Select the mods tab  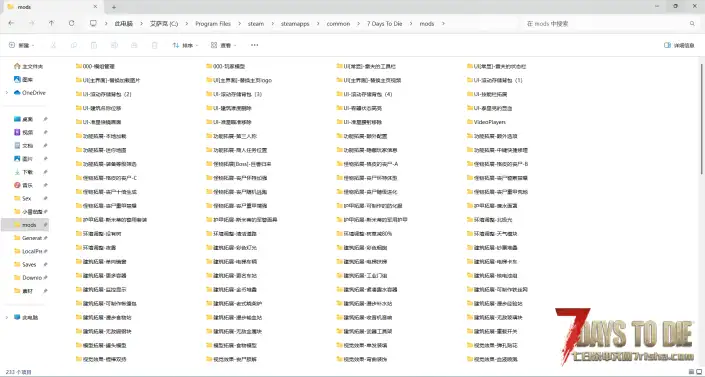tap(52, 7)
